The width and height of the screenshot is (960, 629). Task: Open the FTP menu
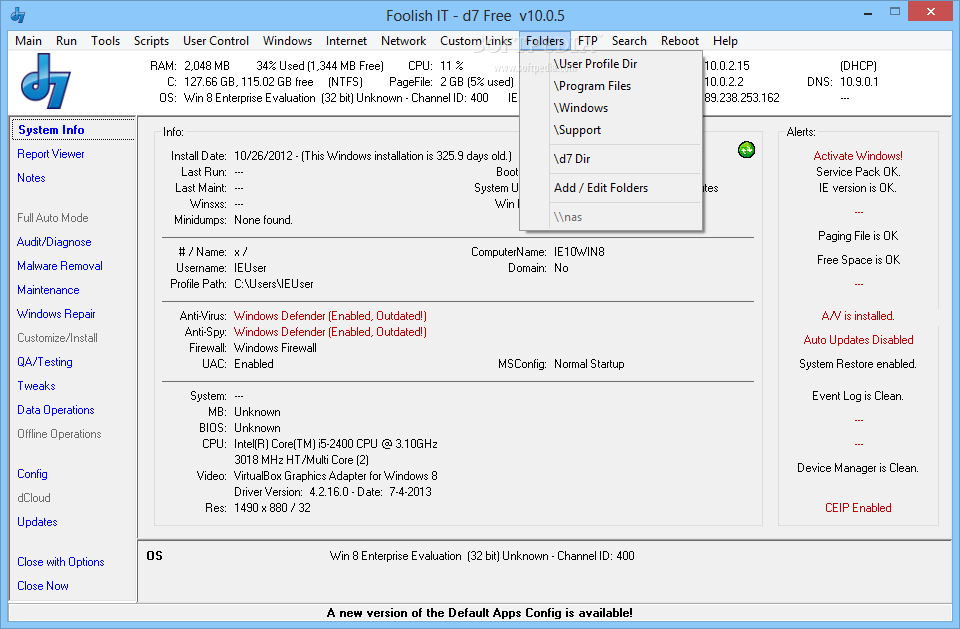(587, 41)
